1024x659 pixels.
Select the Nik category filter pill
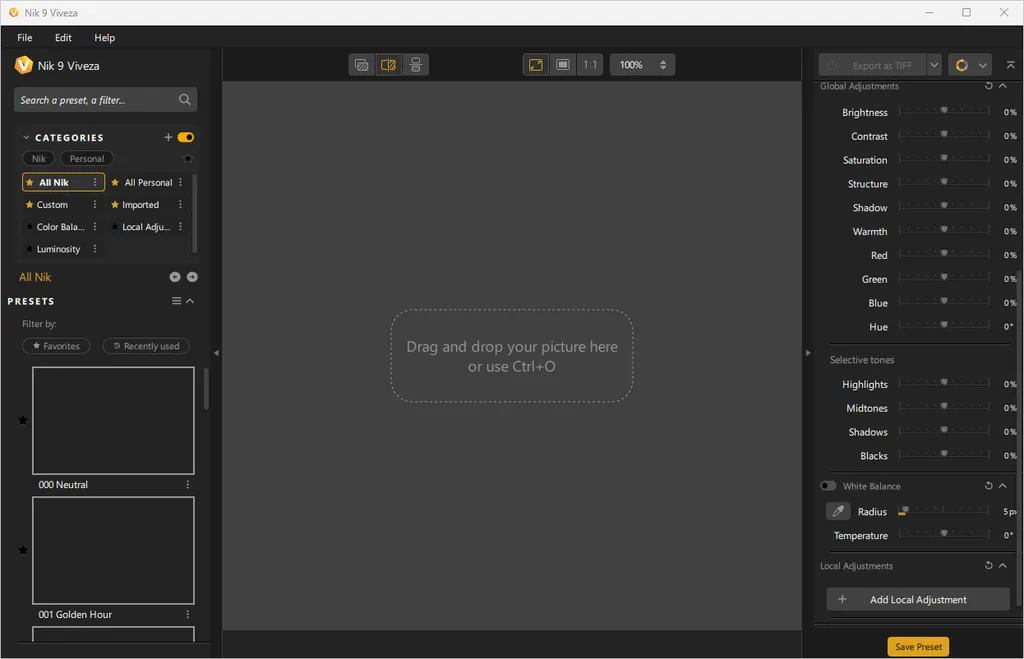[x=39, y=159]
